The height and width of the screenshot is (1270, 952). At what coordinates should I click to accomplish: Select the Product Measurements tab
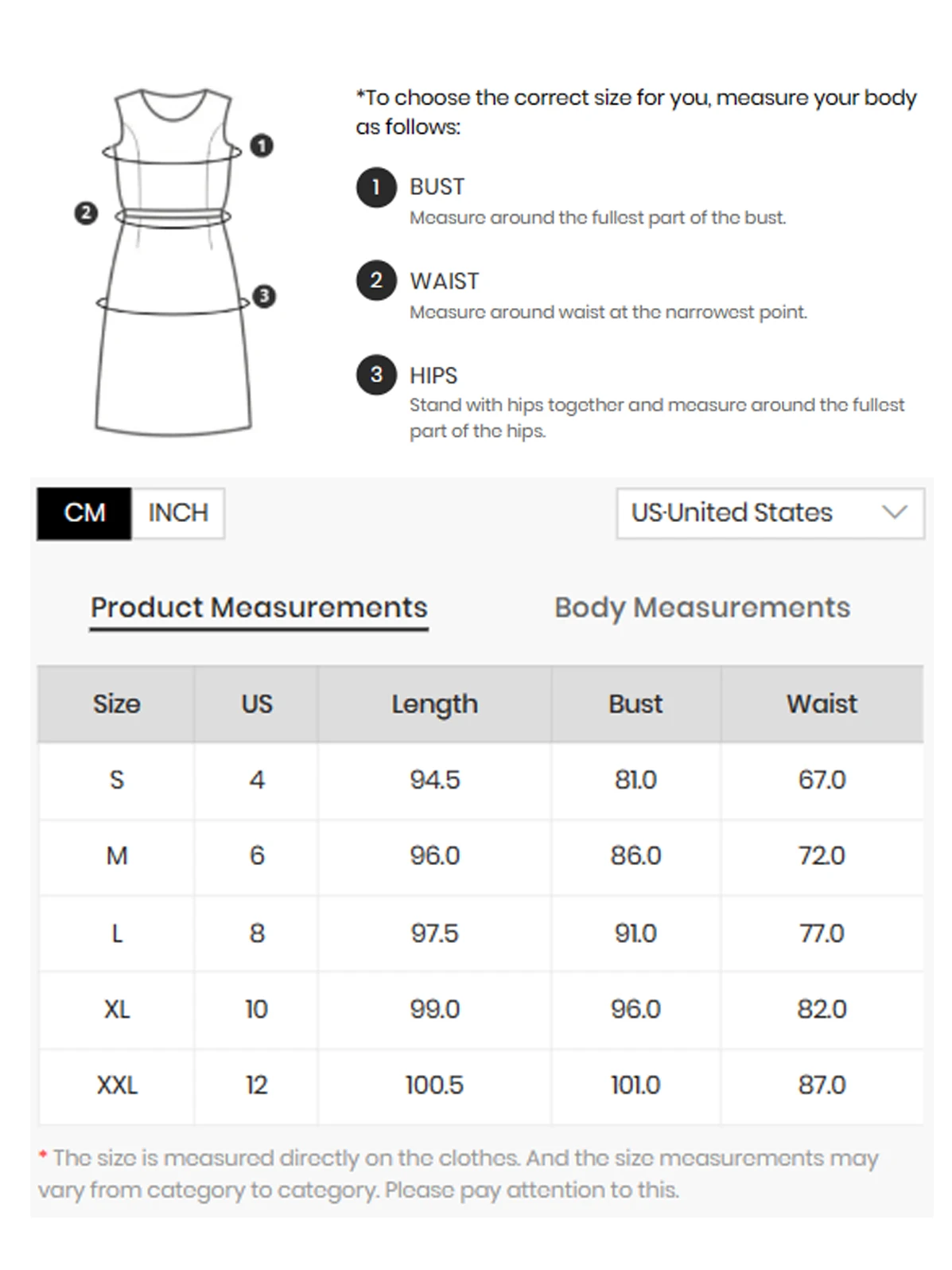coord(258,608)
